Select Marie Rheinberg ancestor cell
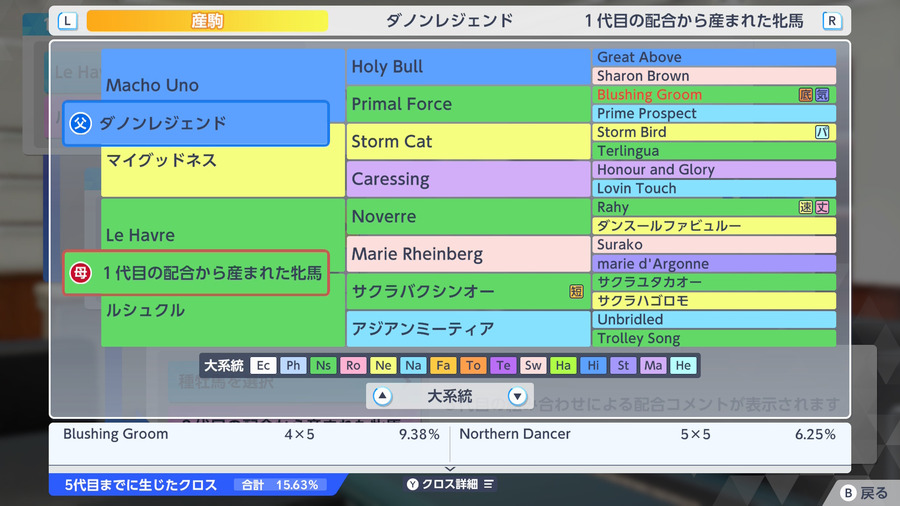Image resolution: width=900 pixels, height=506 pixels. [468, 254]
